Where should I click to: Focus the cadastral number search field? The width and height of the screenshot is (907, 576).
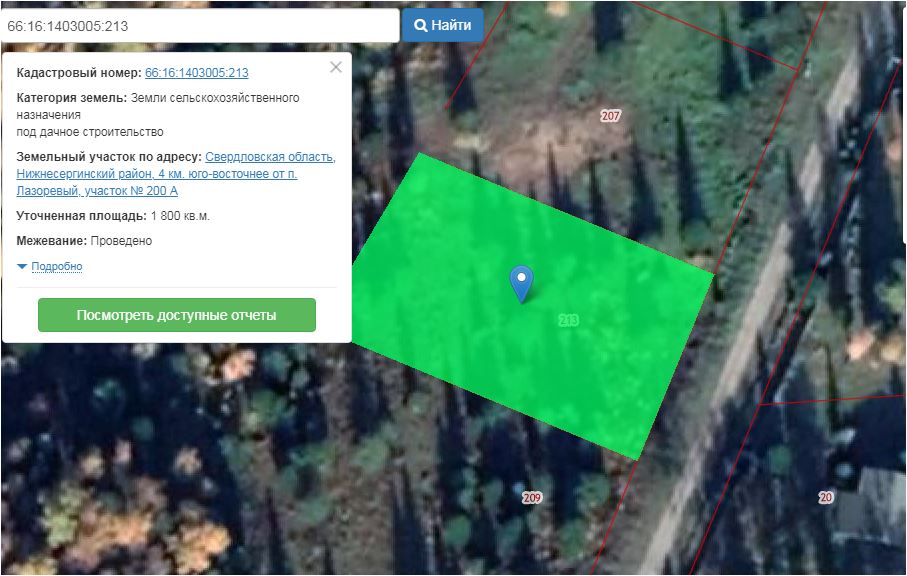pyautogui.click(x=200, y=26)
